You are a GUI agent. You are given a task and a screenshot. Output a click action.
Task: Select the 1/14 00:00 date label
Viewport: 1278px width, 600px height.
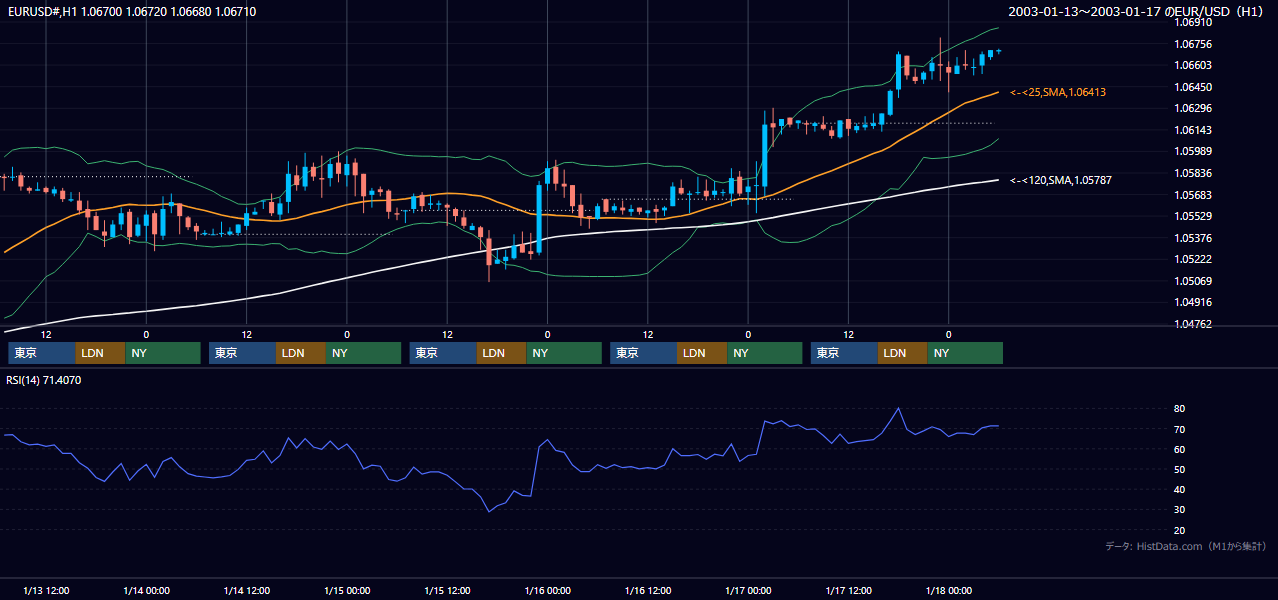146,591
